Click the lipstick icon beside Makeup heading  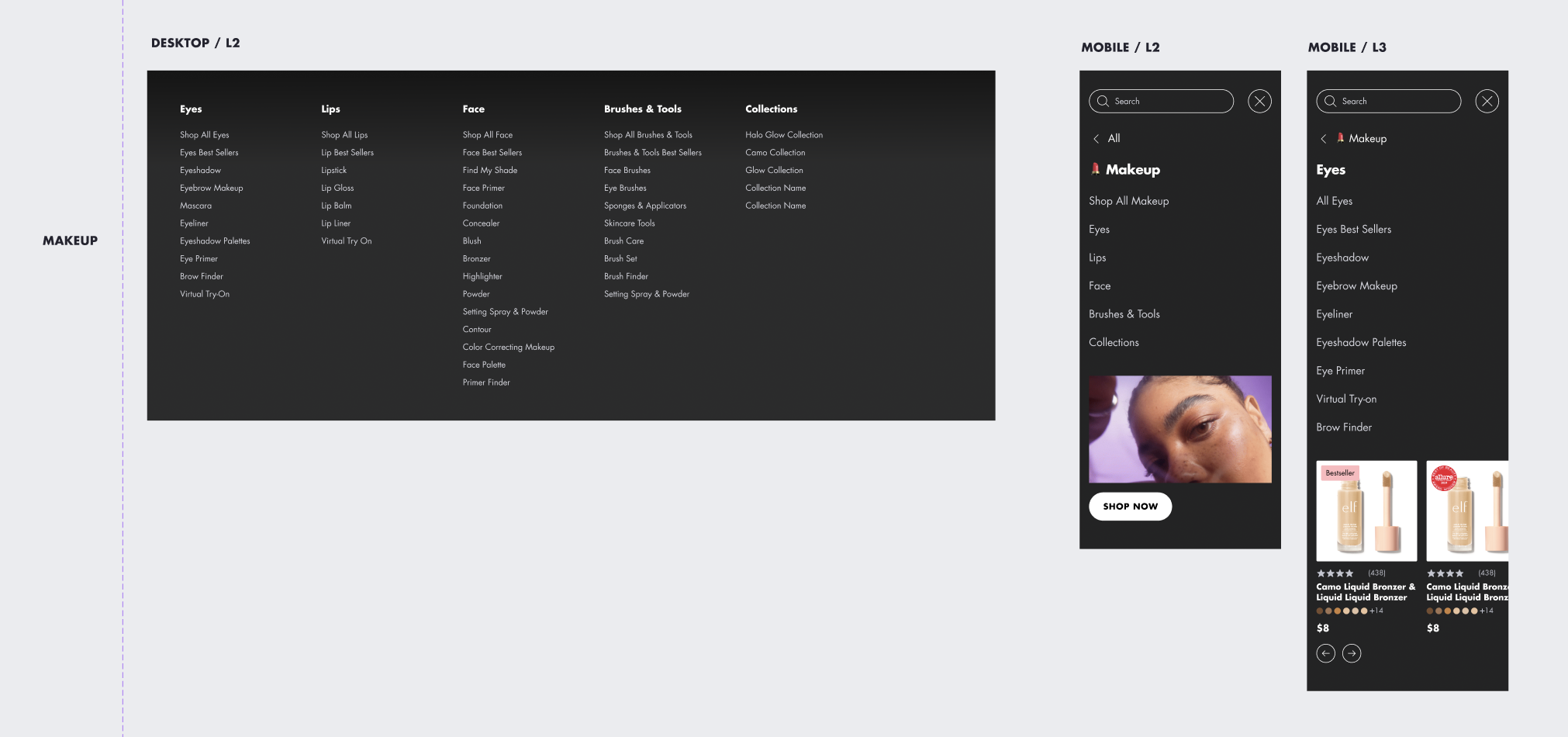pos(1095,169)
